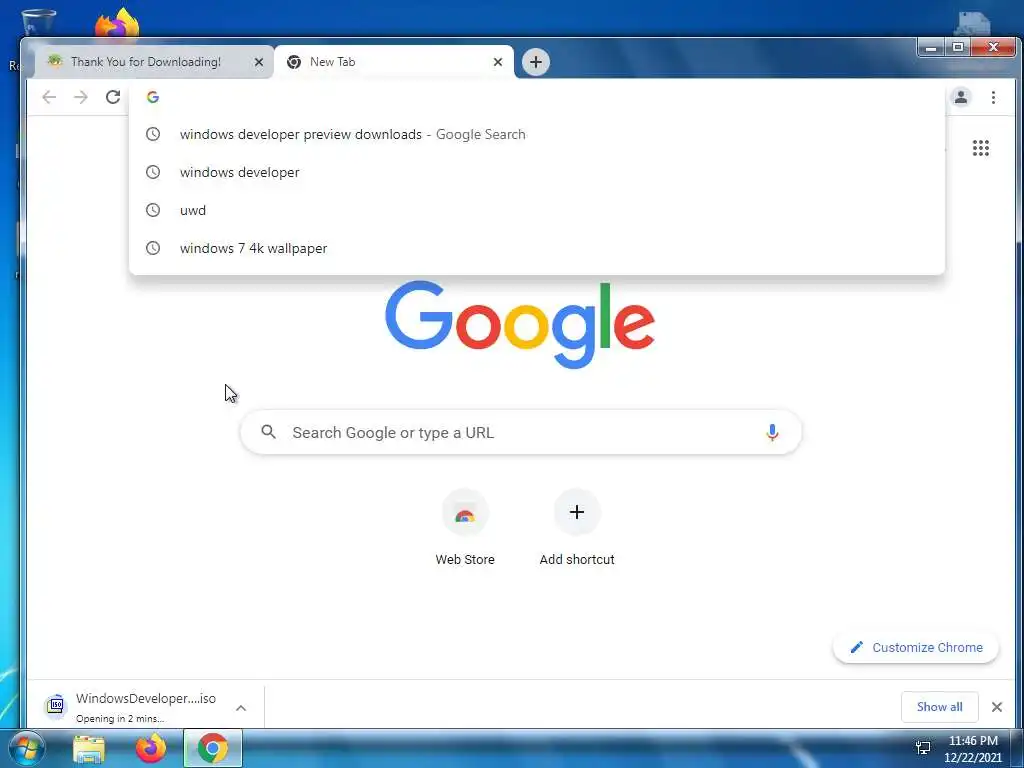Close the New Tab tab
Screen dimensions: 1024x768
click(498, 62)
